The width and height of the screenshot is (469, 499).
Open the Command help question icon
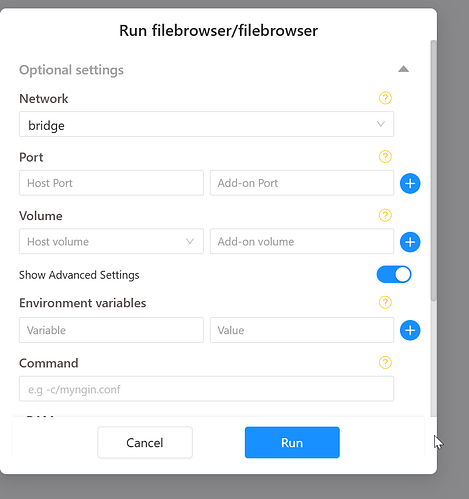(x=385, y=362)
